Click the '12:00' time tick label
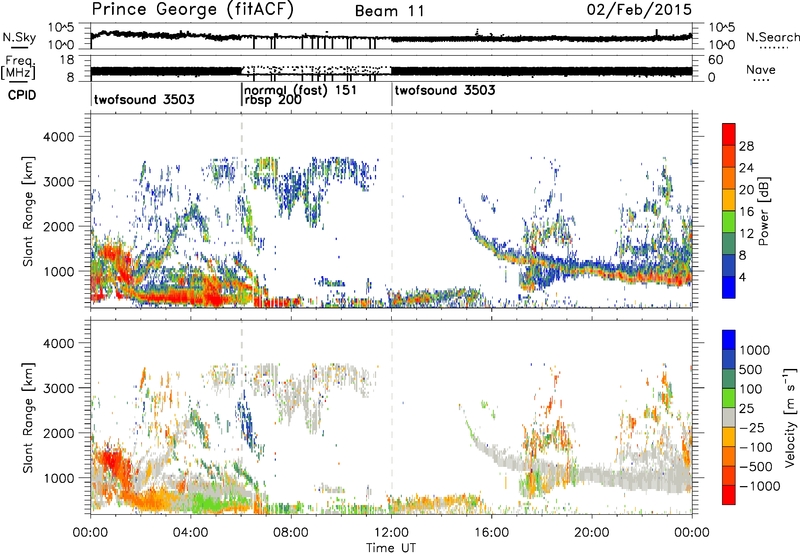This screenshot has height=554, width=800. (x=391, y=533)
